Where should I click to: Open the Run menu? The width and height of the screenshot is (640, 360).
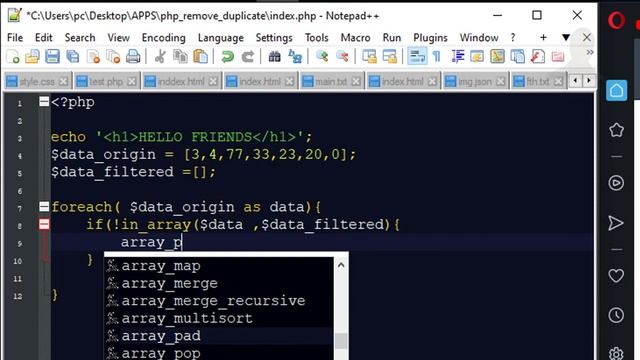tap(392, 38)
